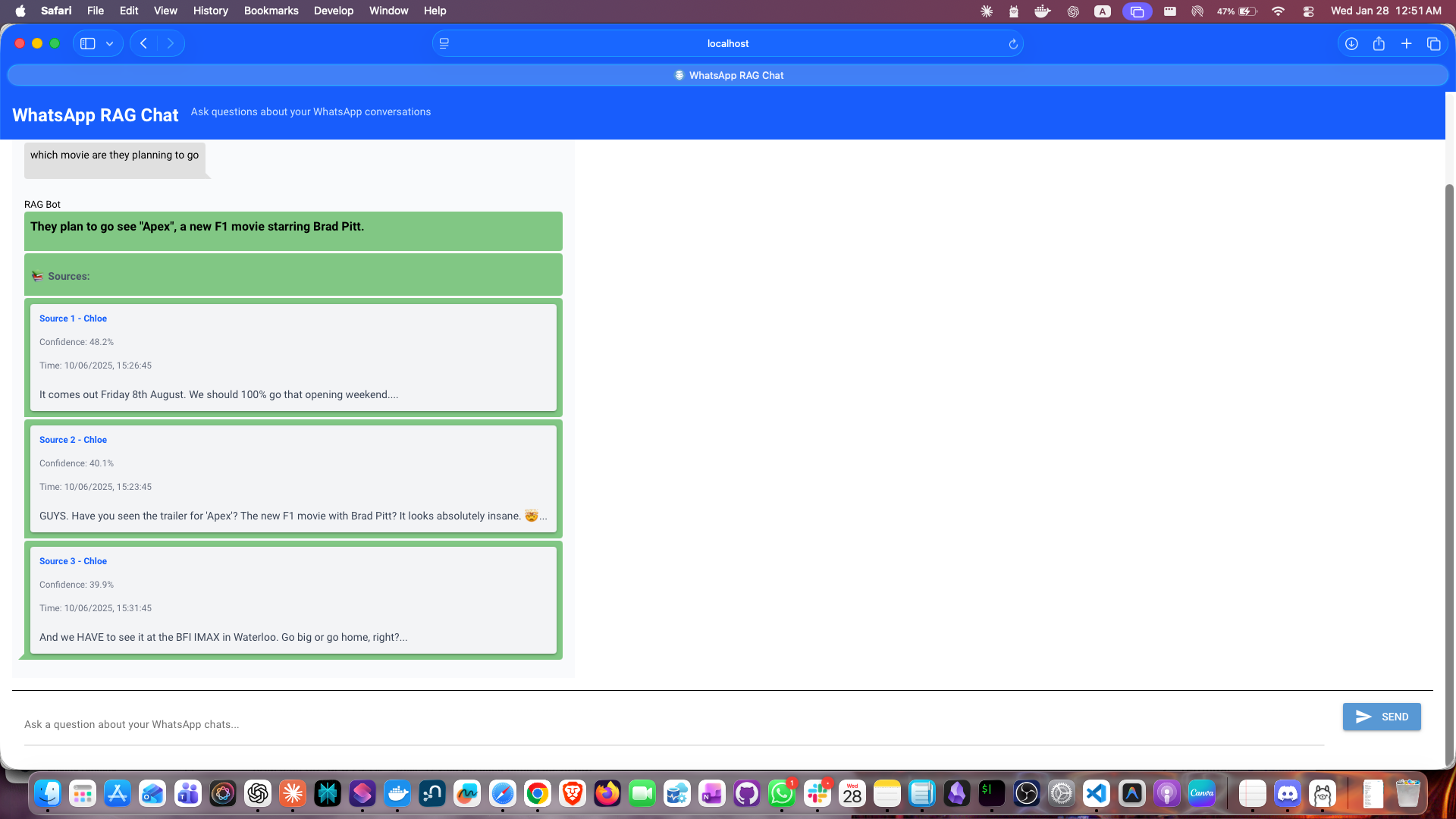Select the WhatsApp RAG Chat tab
This screenshot has height=819, width=1456.
727,75
